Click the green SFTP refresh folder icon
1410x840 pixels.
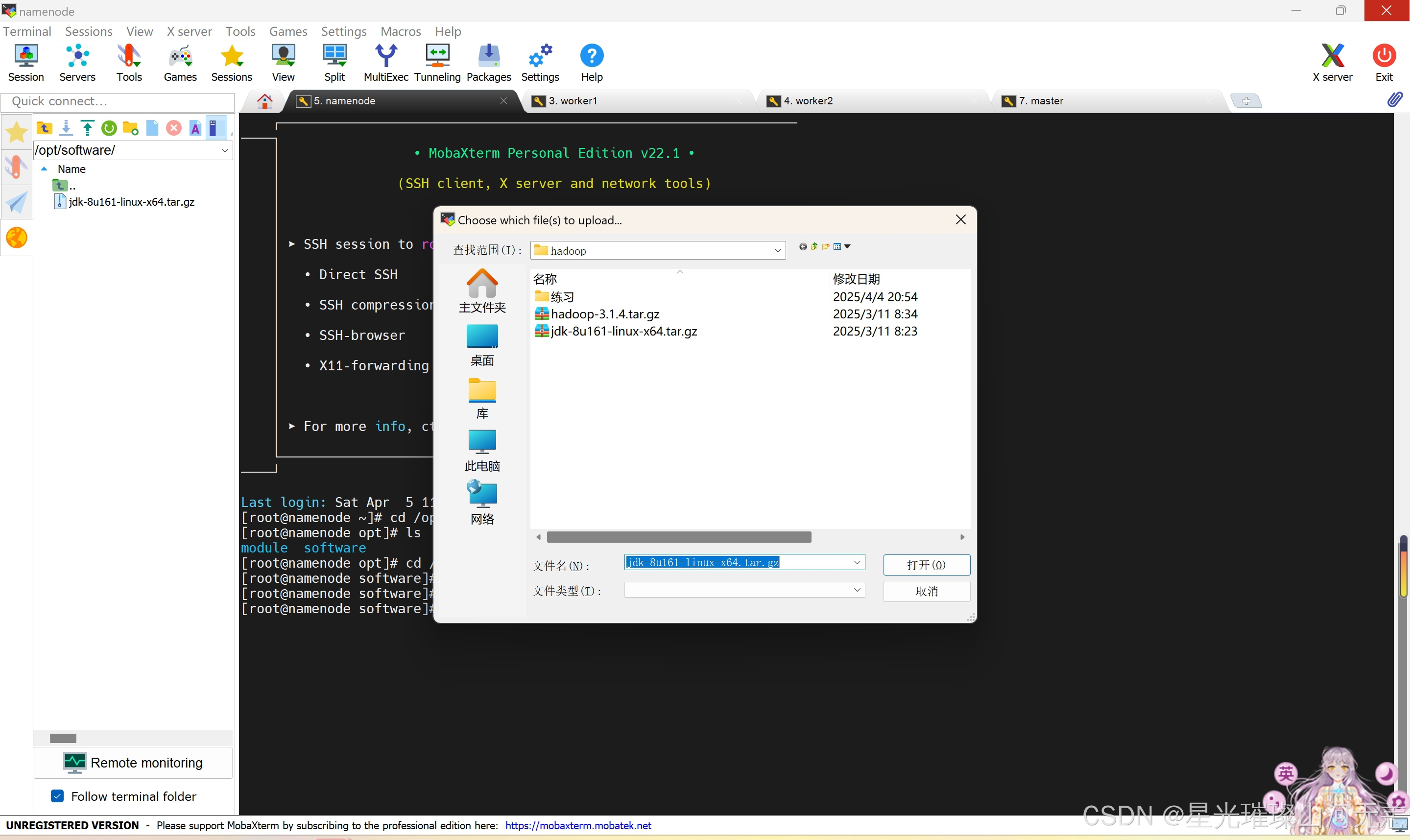(x=109, y=128)
